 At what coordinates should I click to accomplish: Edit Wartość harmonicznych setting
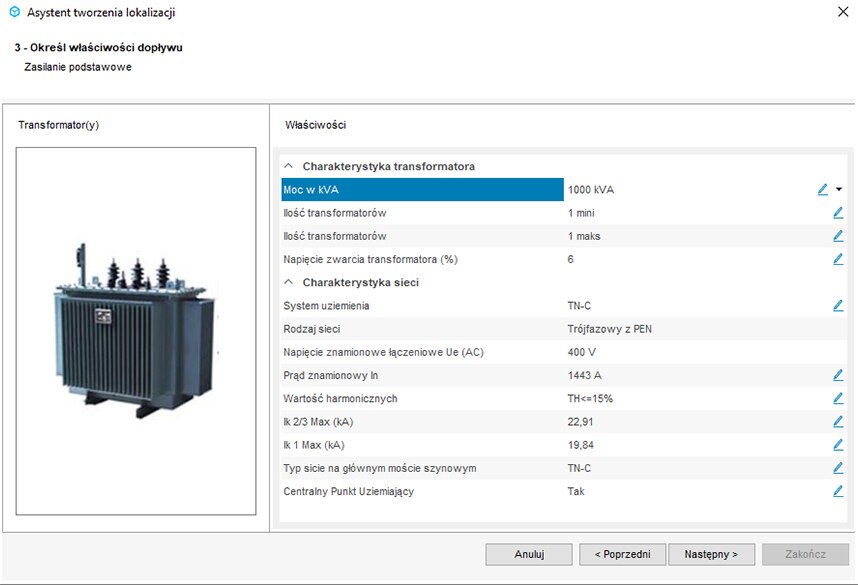(838, 398)
